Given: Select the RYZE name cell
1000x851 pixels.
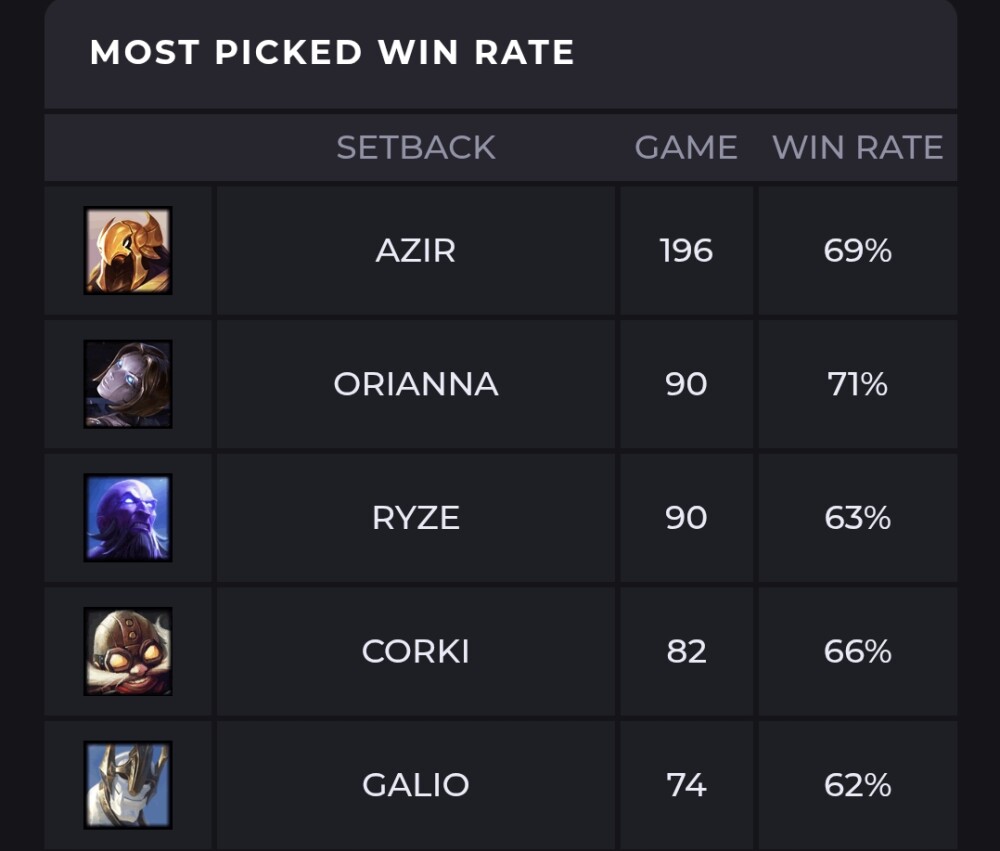Looking at the screenshot, I should [416, 518].
